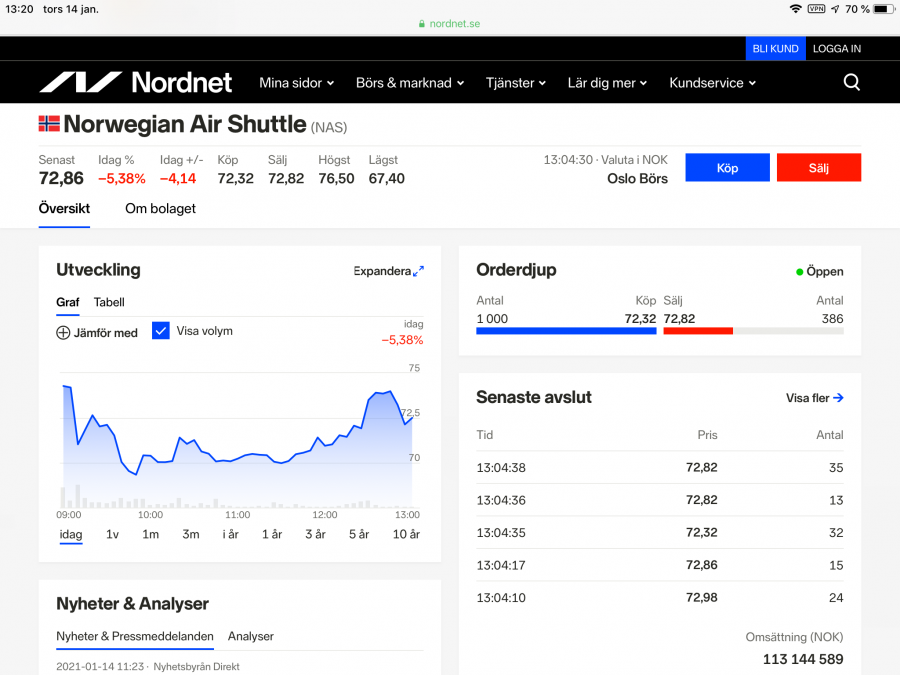Screen dimensions: 900x675
Task: Expand the Börs & marknad menu
Action: click(409, 83)
